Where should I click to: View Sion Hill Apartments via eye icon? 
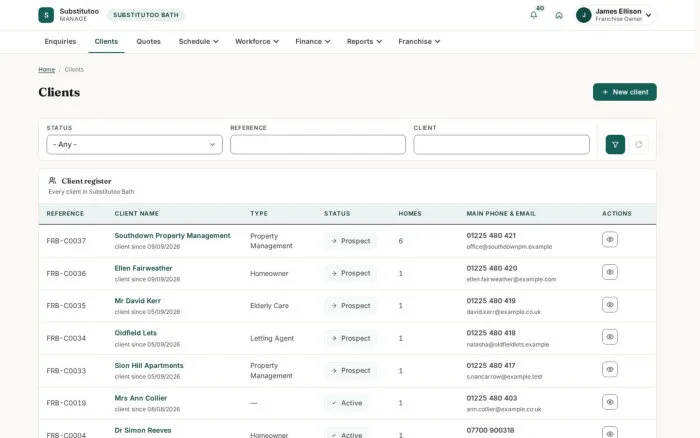pyautogui.click(x=610, y=370)
